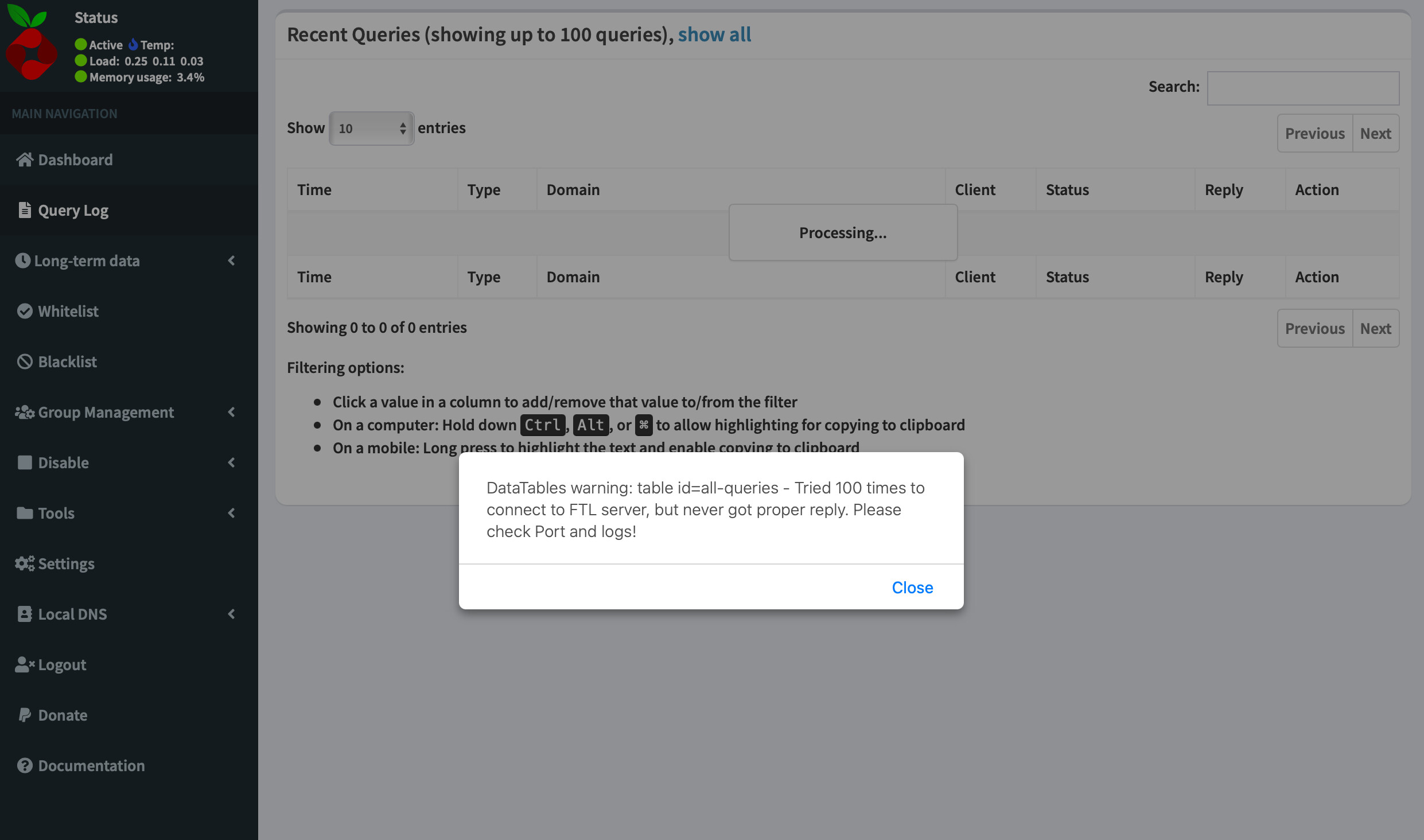The height and width of the screenshot is (840, 1424).
Task: Click the top Next pagination button
Action: click(1375, 133)
